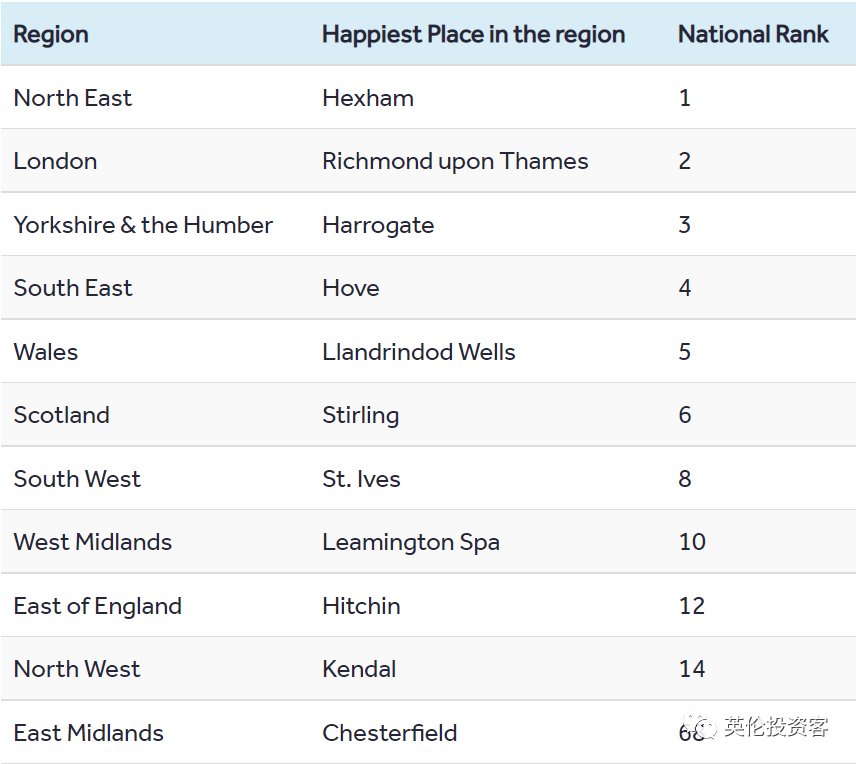Select the Kendal cell
856x764 pixels.
pos(359,669)
